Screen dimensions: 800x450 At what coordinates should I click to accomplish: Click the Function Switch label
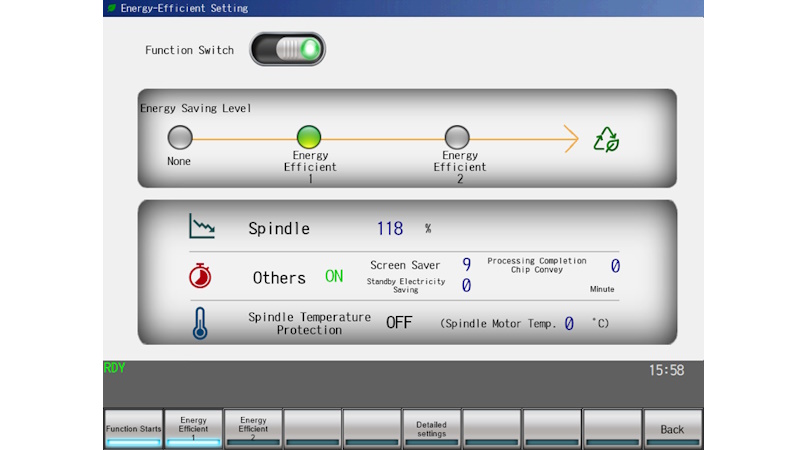pyautogui.click(x=189, y=50)
